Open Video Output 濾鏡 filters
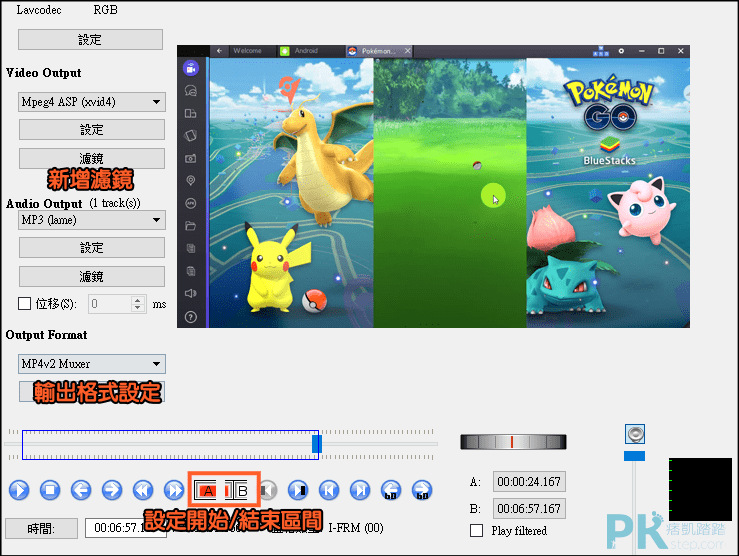The width and height of the screenshot is (739, 556). (92, 158)
